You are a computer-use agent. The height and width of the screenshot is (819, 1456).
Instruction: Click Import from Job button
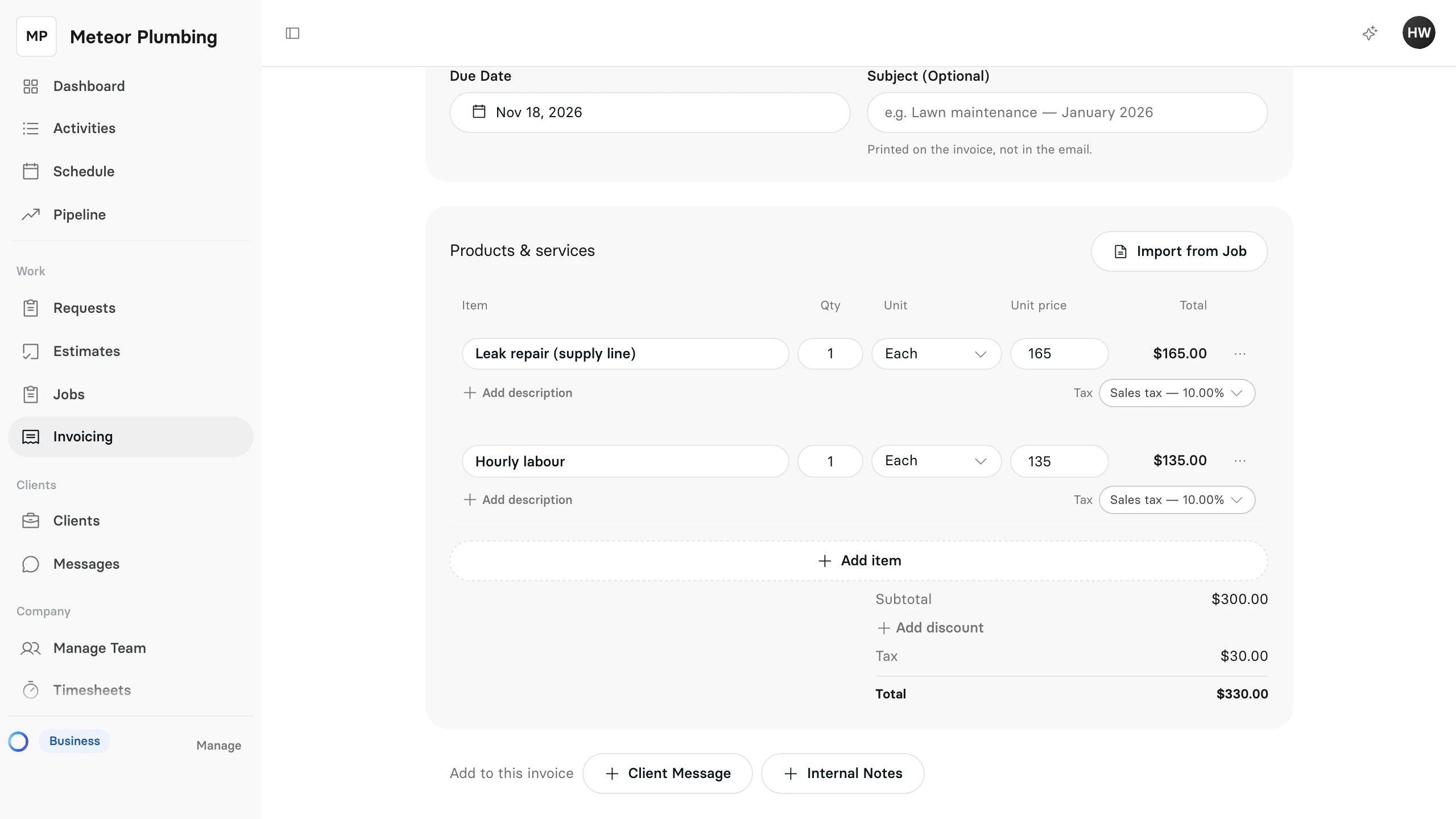(1179, 251)
